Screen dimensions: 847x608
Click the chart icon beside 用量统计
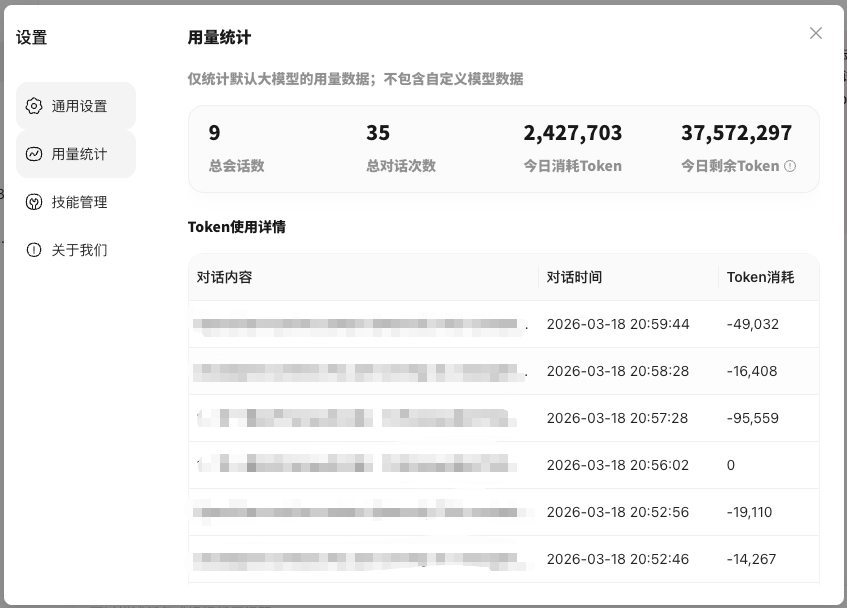coord(33,154)
